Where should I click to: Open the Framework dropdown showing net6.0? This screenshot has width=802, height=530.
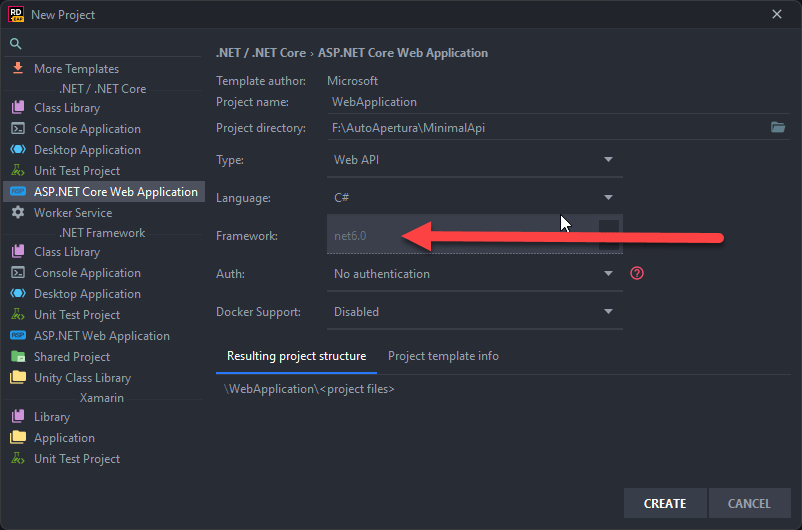[x=475, y=235]
